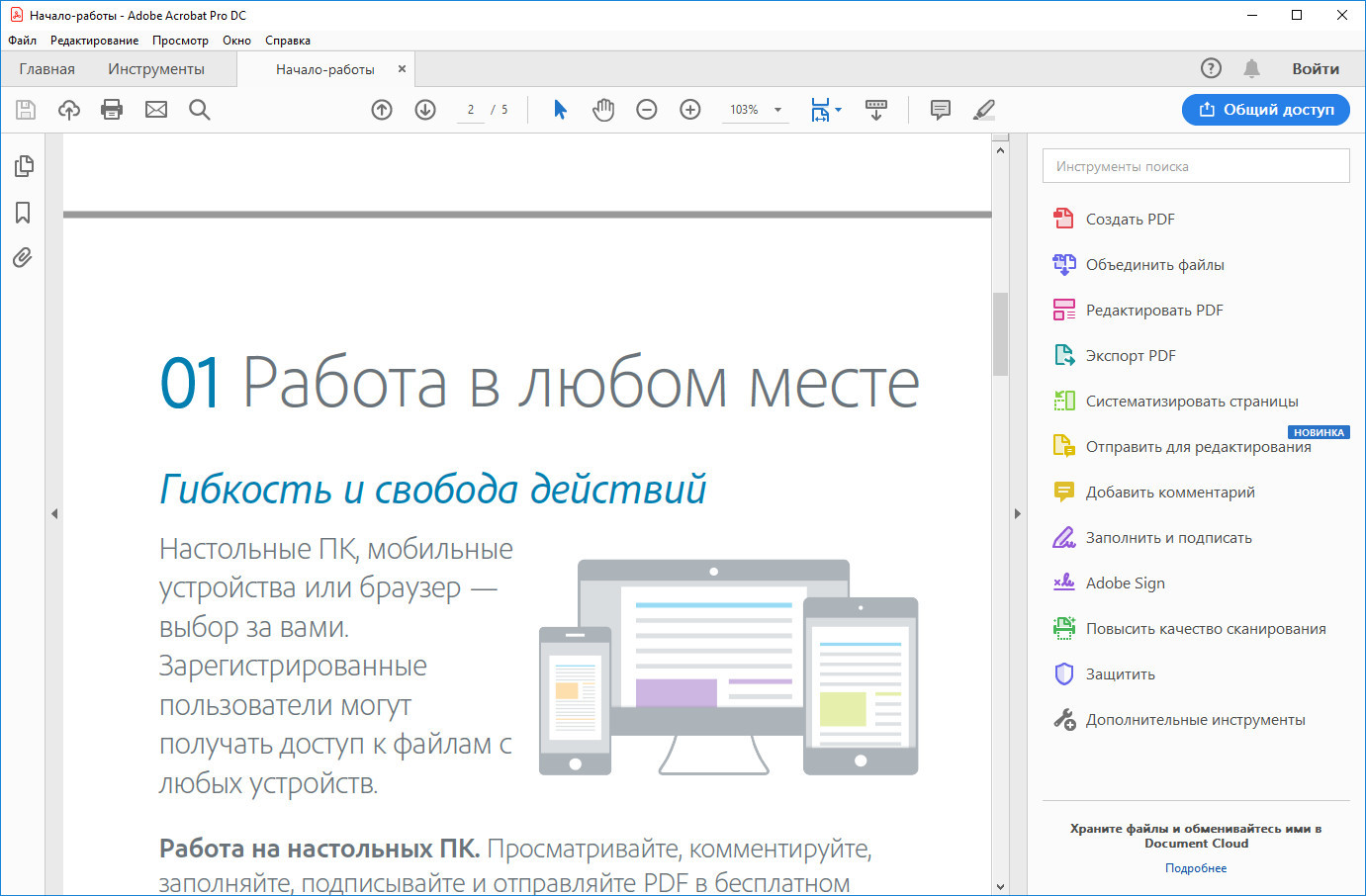The height and width of the screenshot is (896, 1366).
Task: Click the document vertical scrollbar thumb
Action: point(1000,333)
